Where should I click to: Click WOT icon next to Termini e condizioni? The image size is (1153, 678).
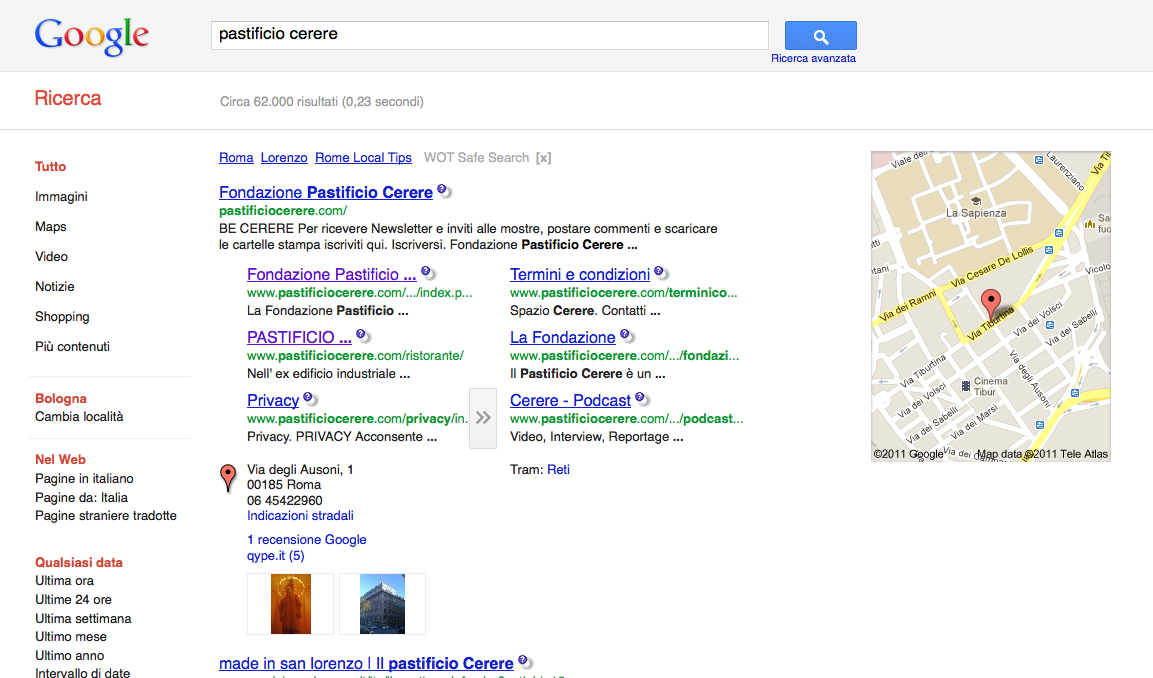pos(661,273)
